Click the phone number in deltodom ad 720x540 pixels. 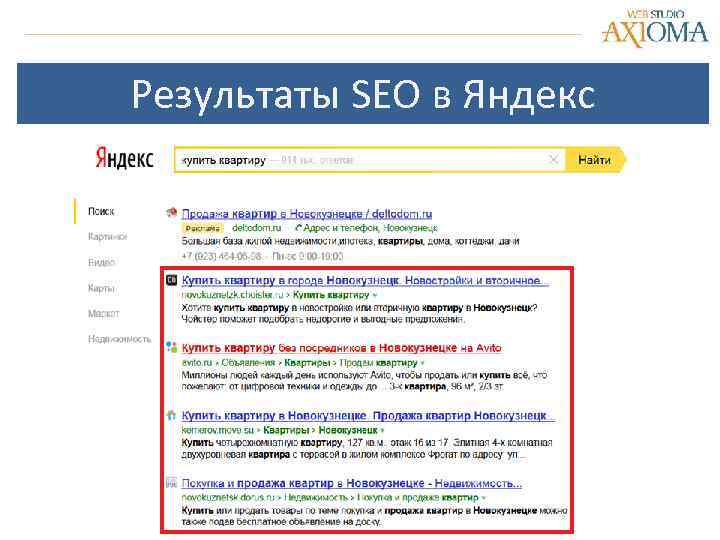click(x=222, y=256)
